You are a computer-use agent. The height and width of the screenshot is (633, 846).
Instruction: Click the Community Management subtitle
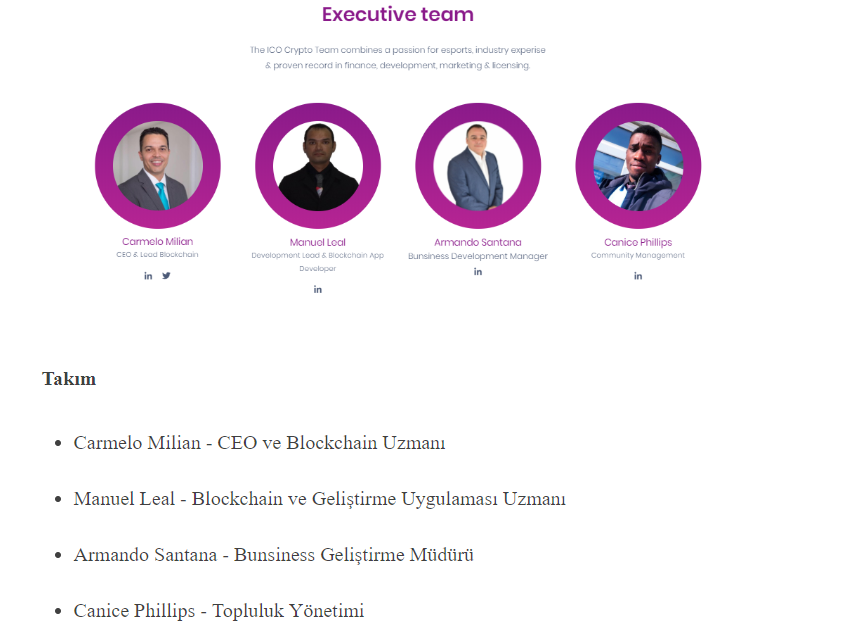pyautogui.click(x=638, y=255)
